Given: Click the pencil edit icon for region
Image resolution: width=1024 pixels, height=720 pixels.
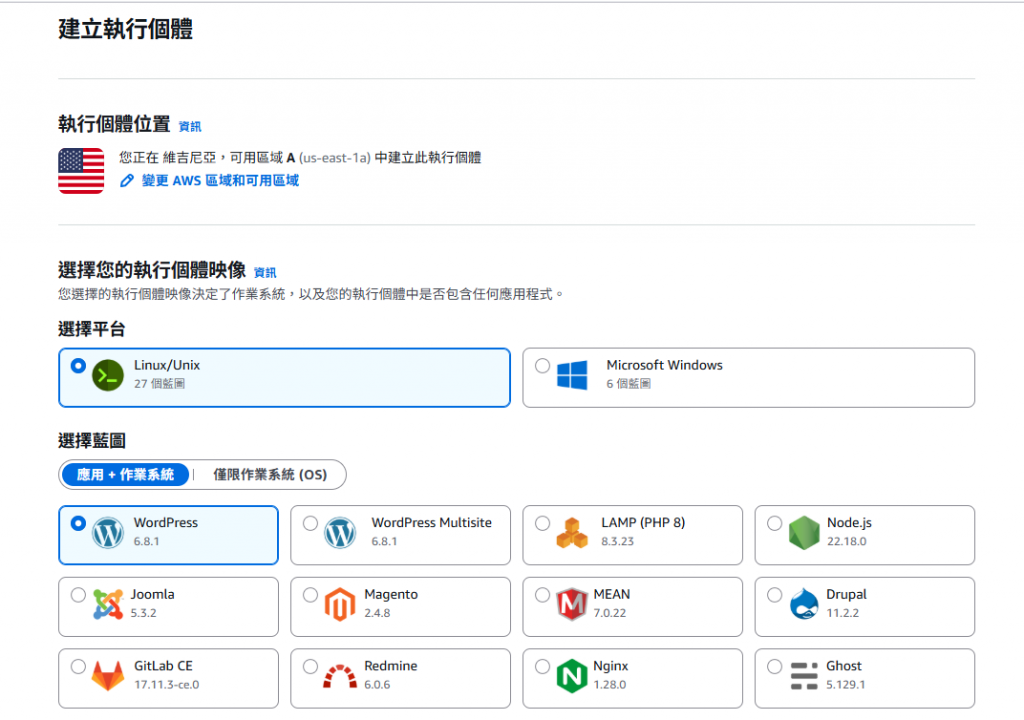Looking at the screenshot, I should (127, 181).
